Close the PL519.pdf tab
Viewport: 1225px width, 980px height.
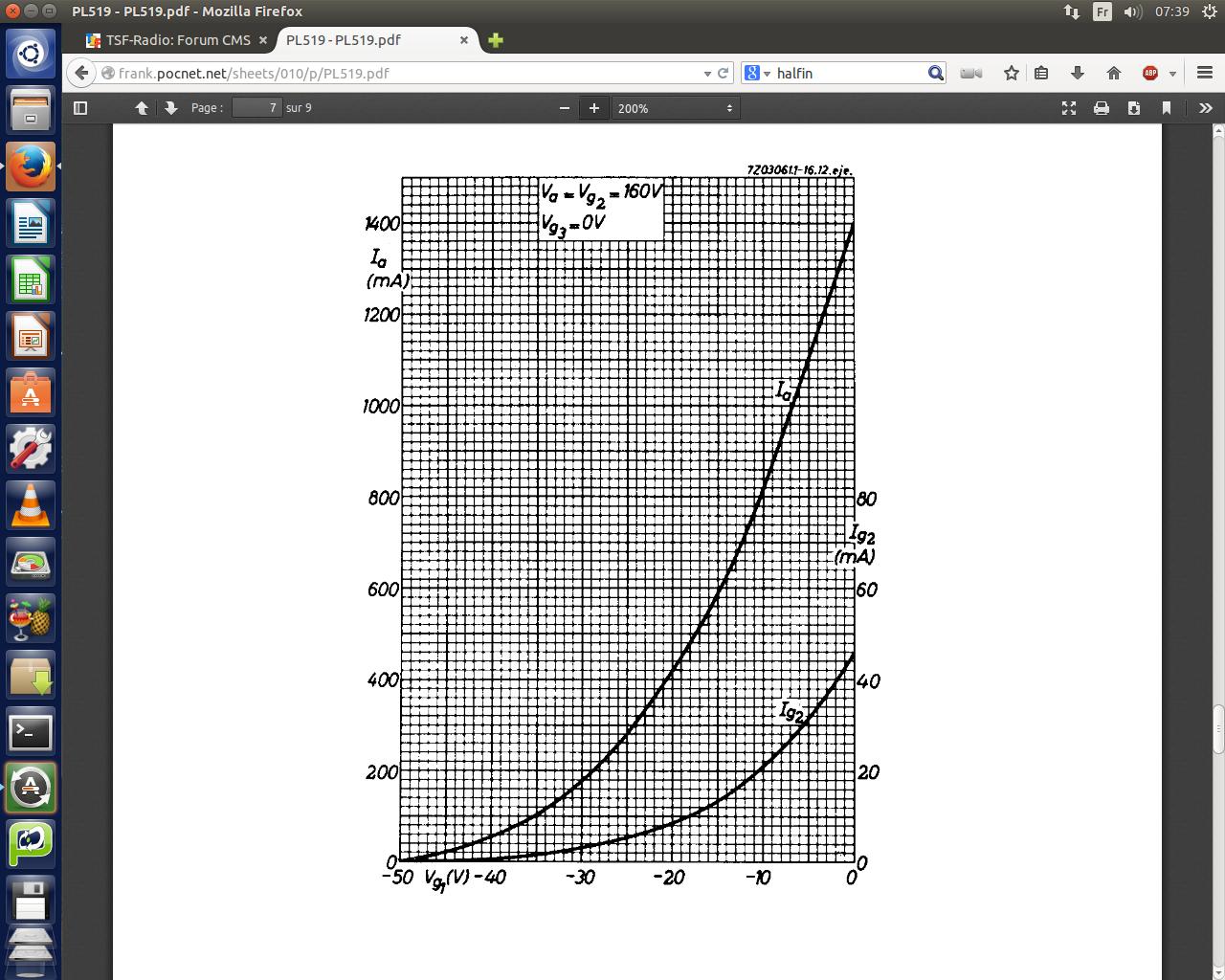coord(464,40)
